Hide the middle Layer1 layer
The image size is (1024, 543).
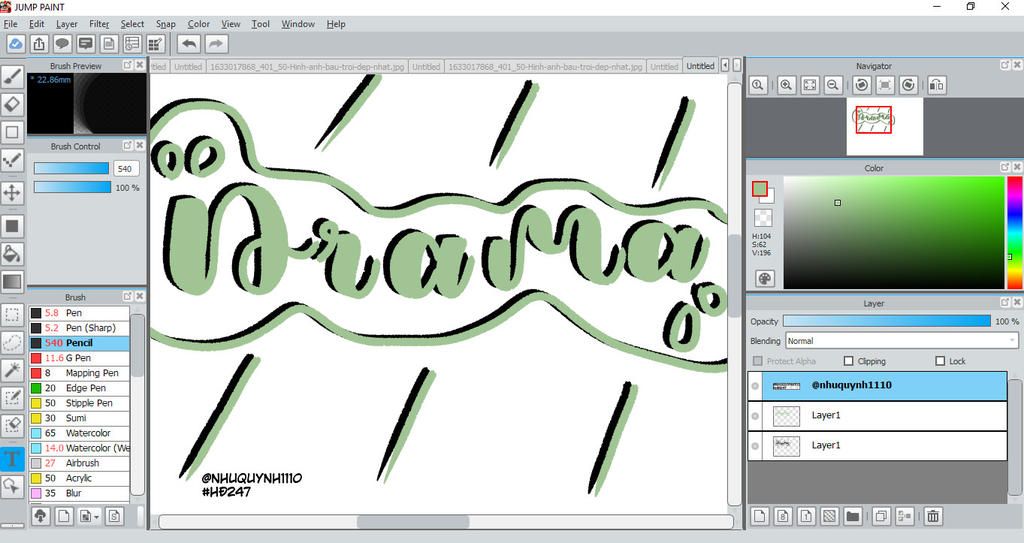pyautogui.click(x=755, y=416)
